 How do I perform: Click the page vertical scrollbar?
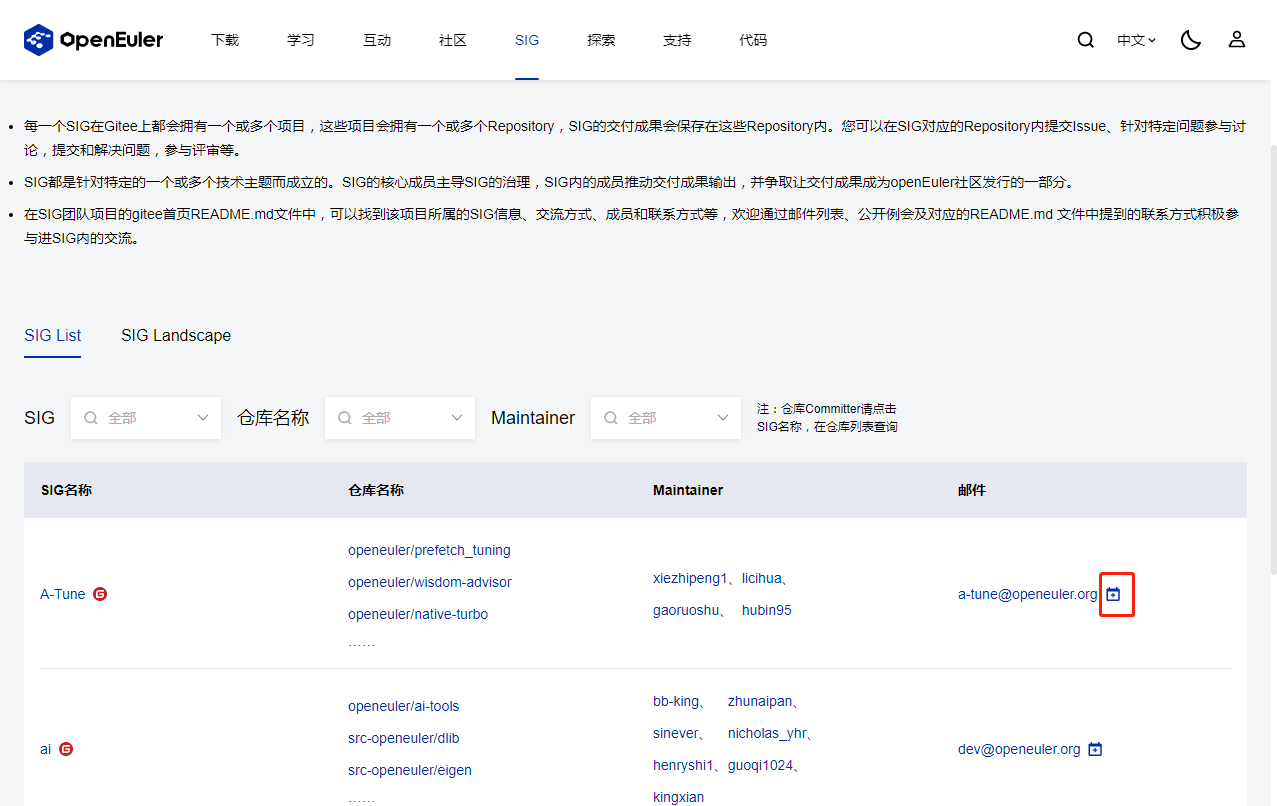coord(1272,350)
